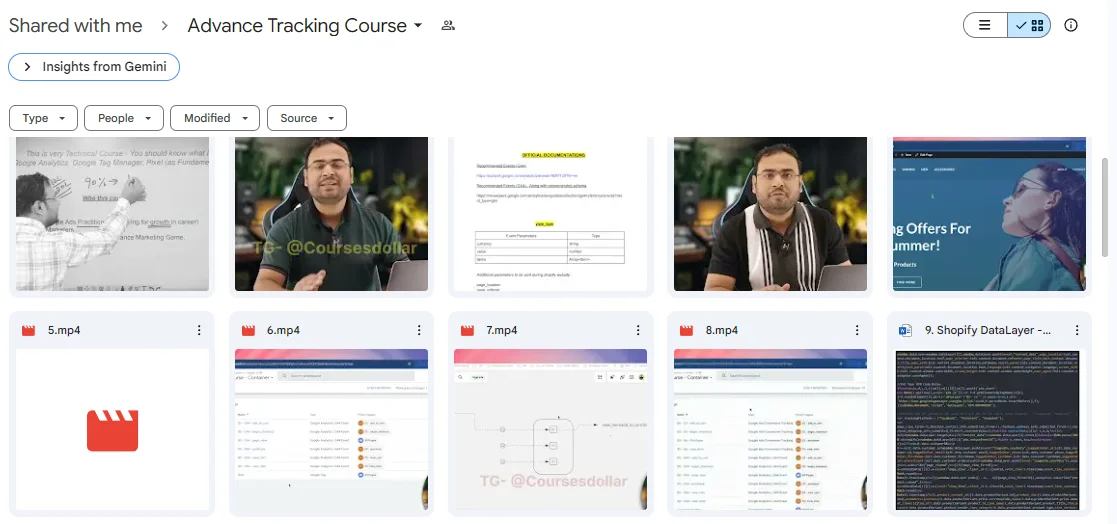Viewport: 1117px width, 524px height.
Task: Go to Shared with me breadcrumb
Action: tap(76, 26)
